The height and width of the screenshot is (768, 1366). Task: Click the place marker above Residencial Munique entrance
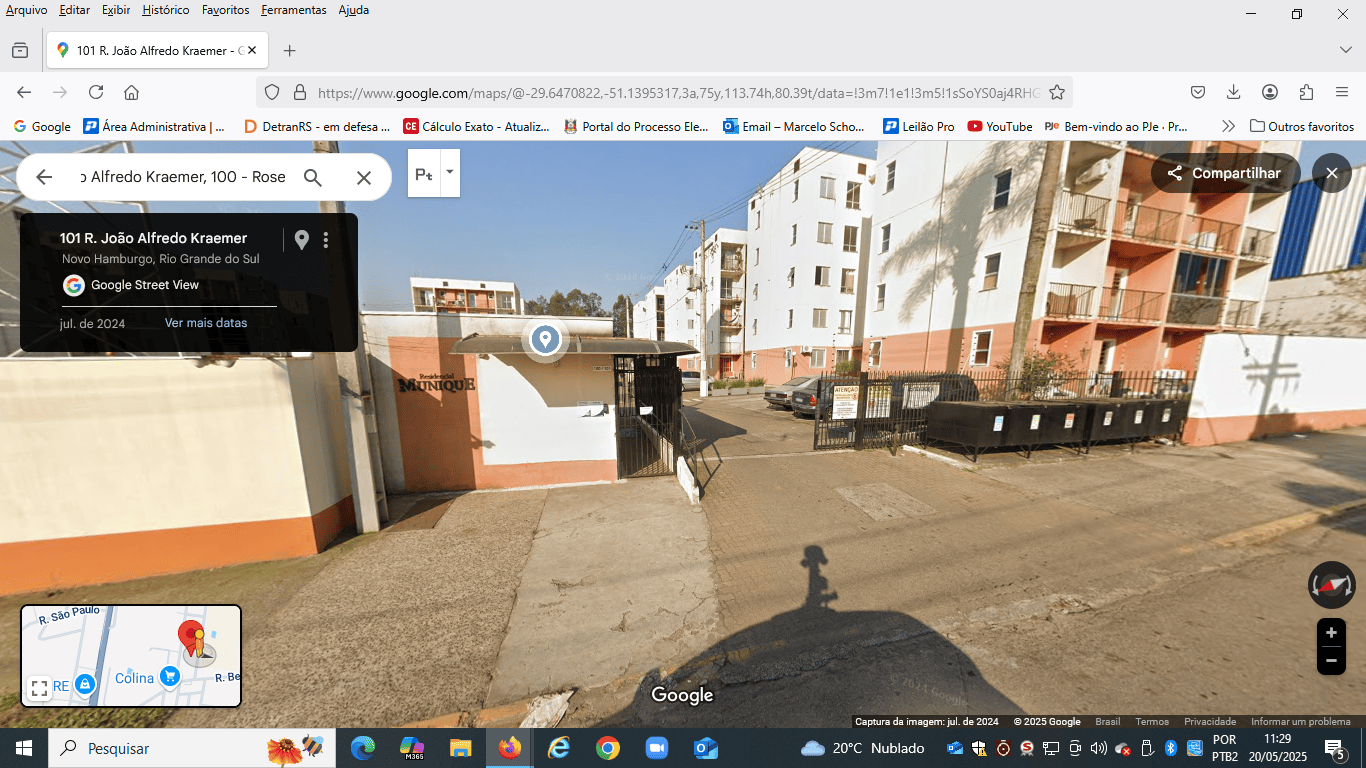pyautogui.click(x=545, y=339)
